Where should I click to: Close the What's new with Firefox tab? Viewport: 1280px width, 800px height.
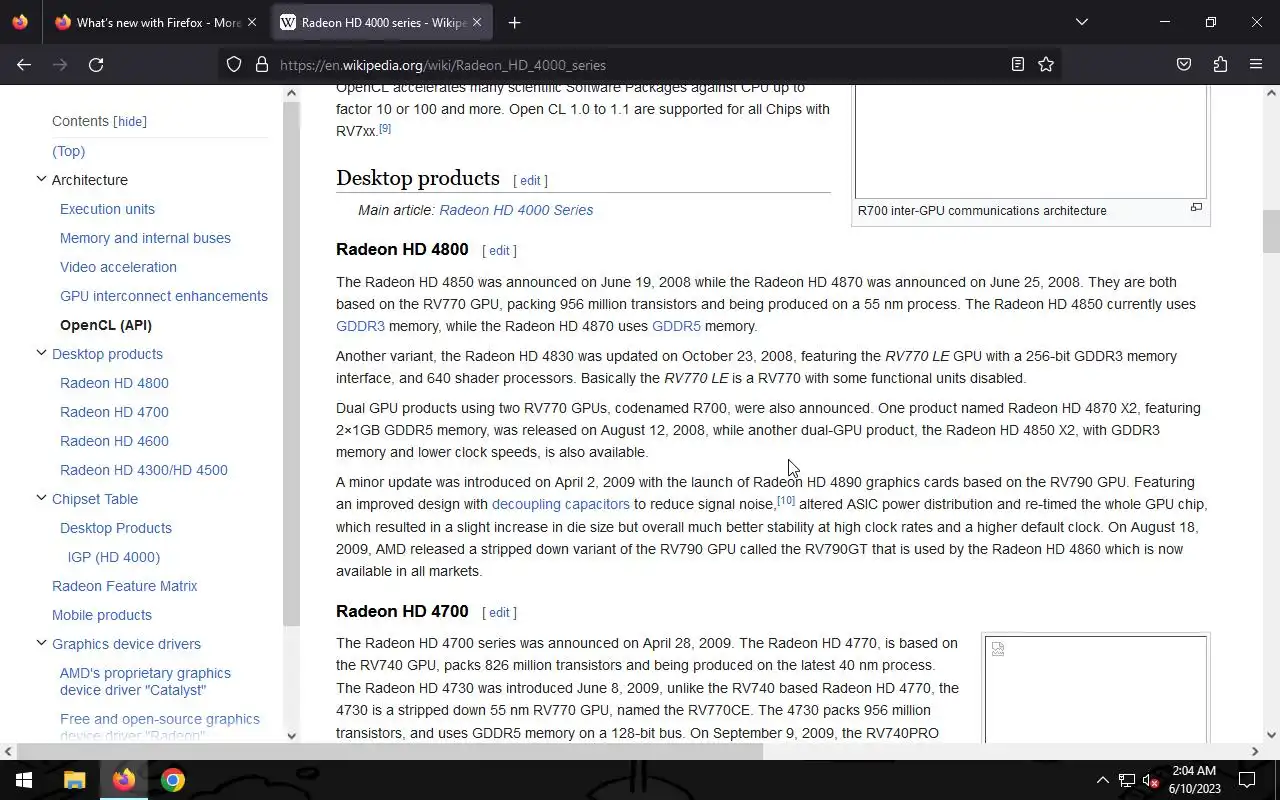point(252,22)
